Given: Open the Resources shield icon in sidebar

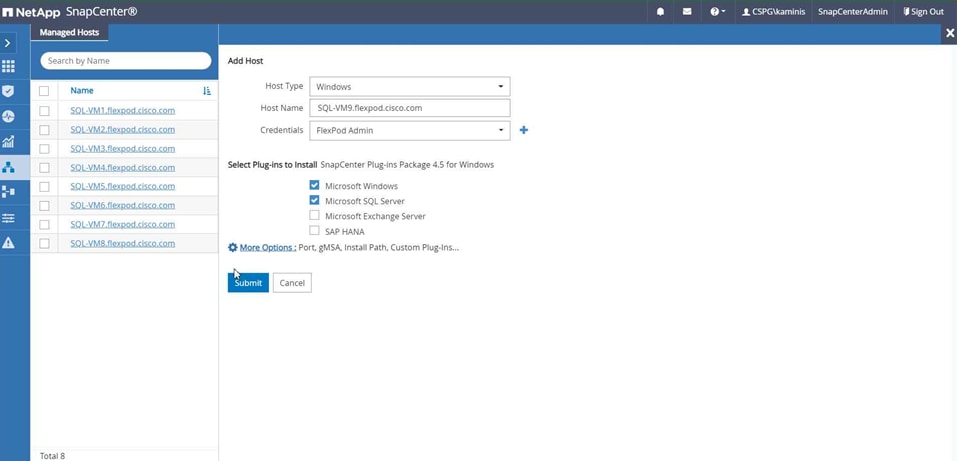Looking at the screenshot, I should coord(8,92).
